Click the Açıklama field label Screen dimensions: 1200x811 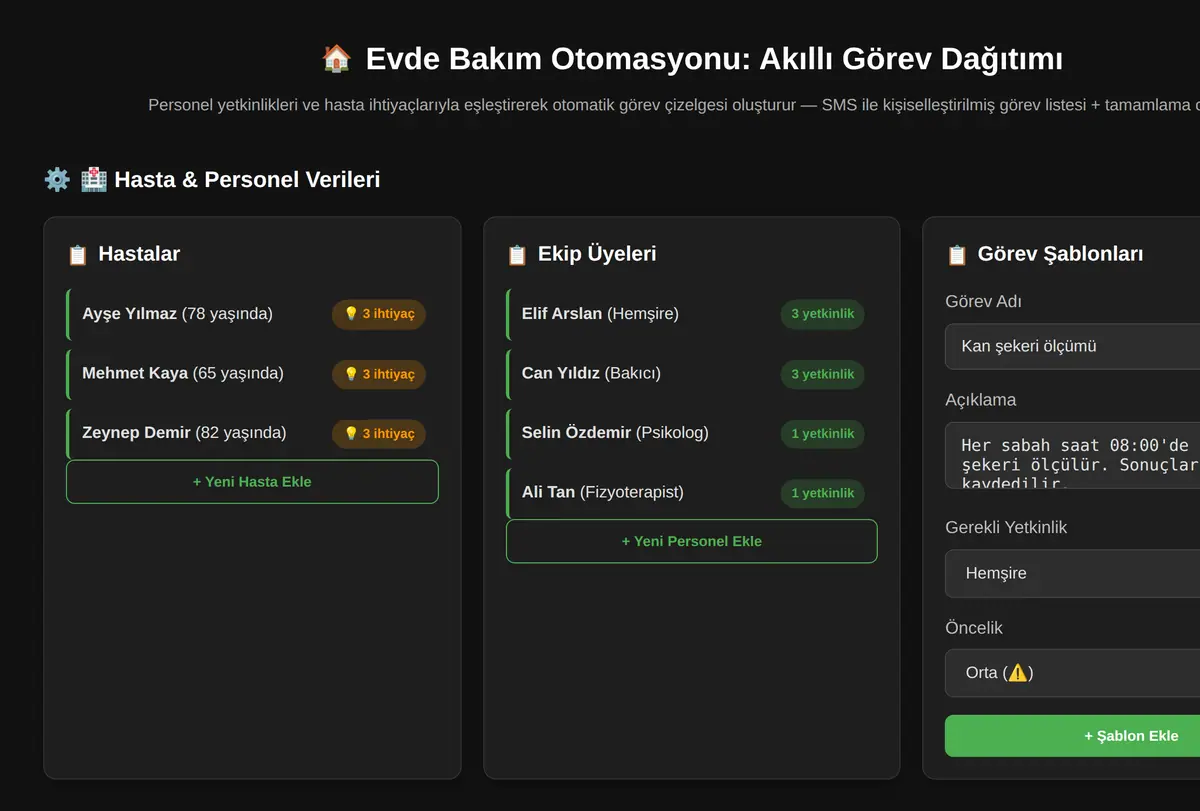coord(980,400)
